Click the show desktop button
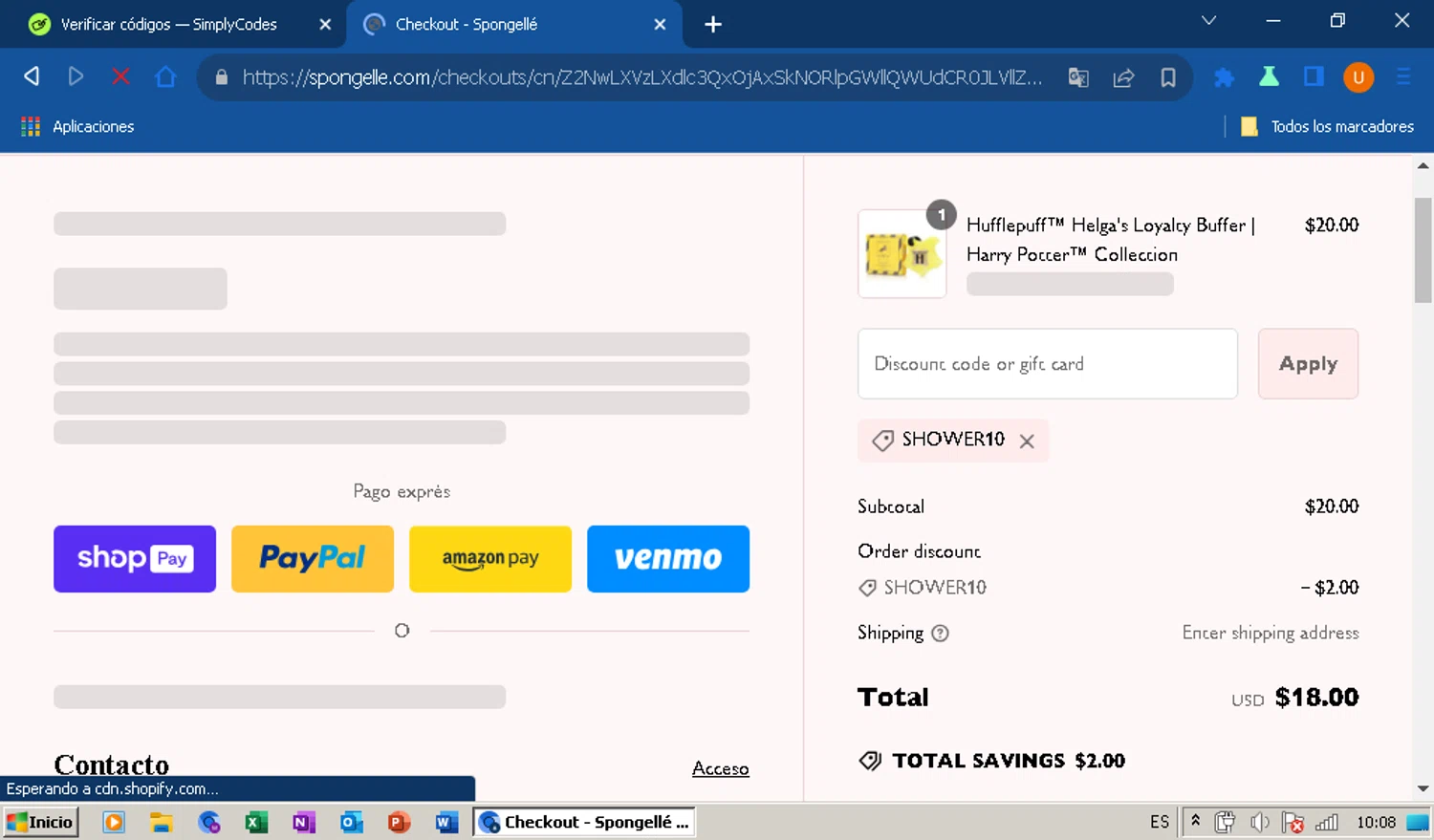 [x=1418, y=822]
